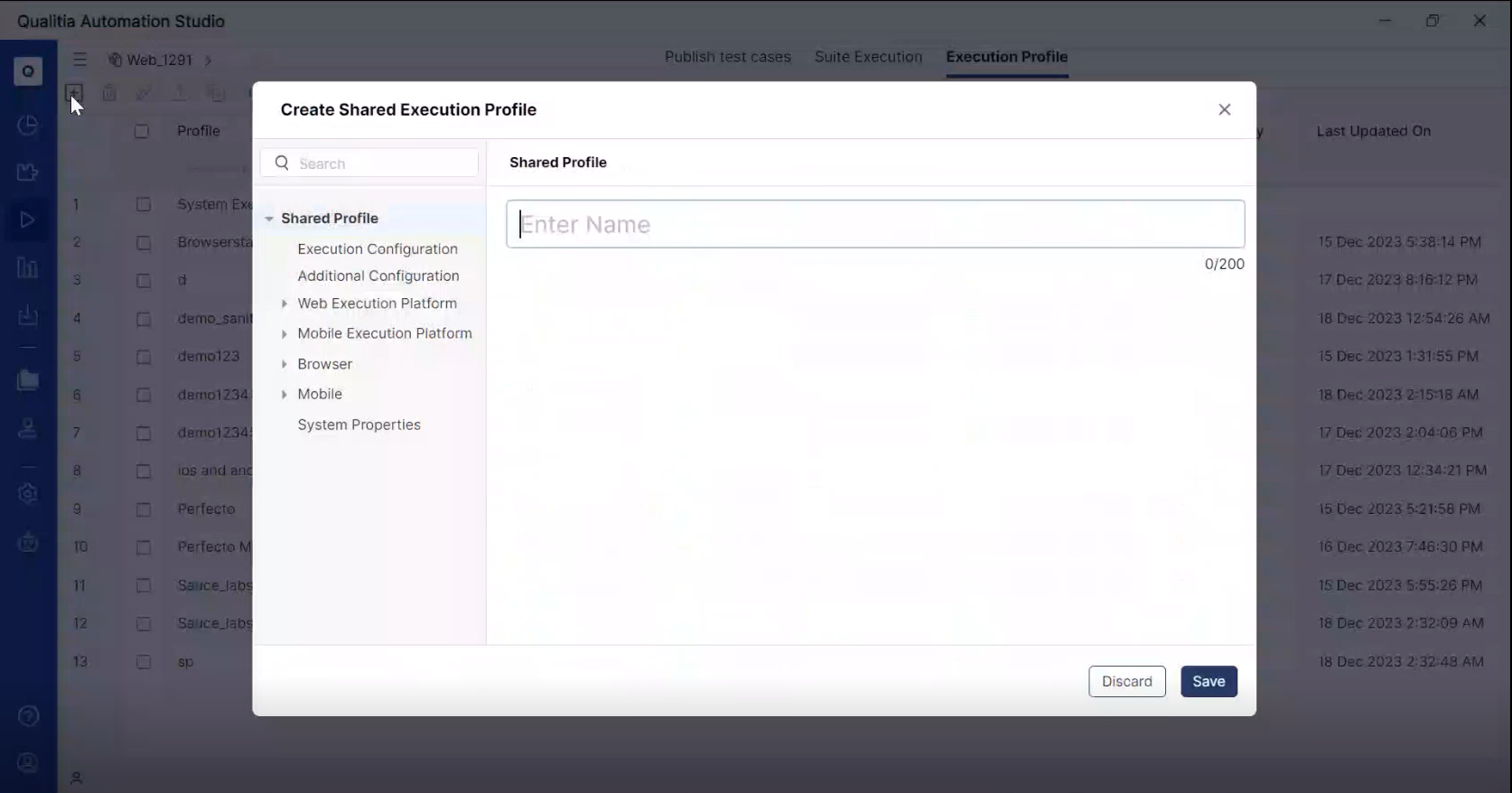
Task: Click the settings gear icon in sidebar
Action: pos(28,493)
